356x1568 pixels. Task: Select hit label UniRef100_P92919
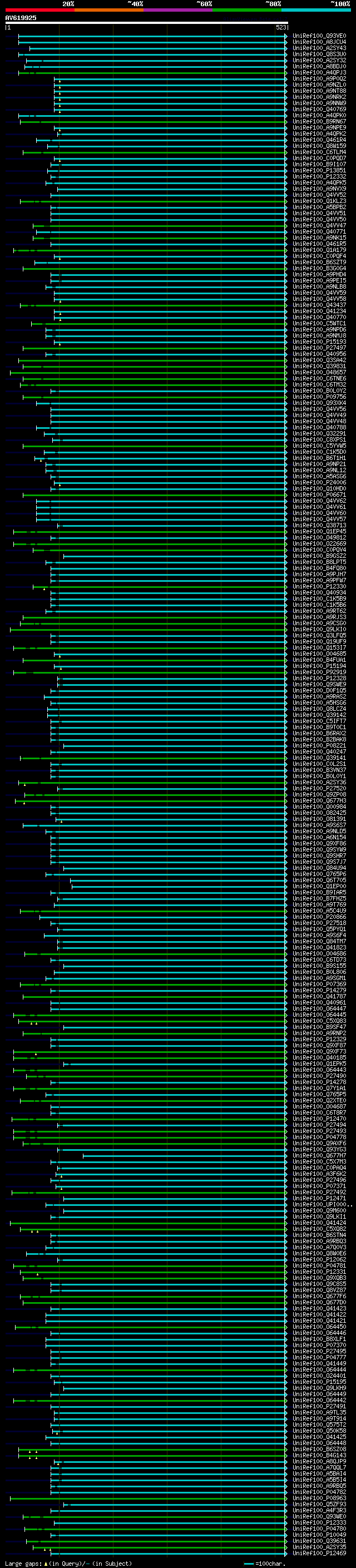(x=319, y=672)
